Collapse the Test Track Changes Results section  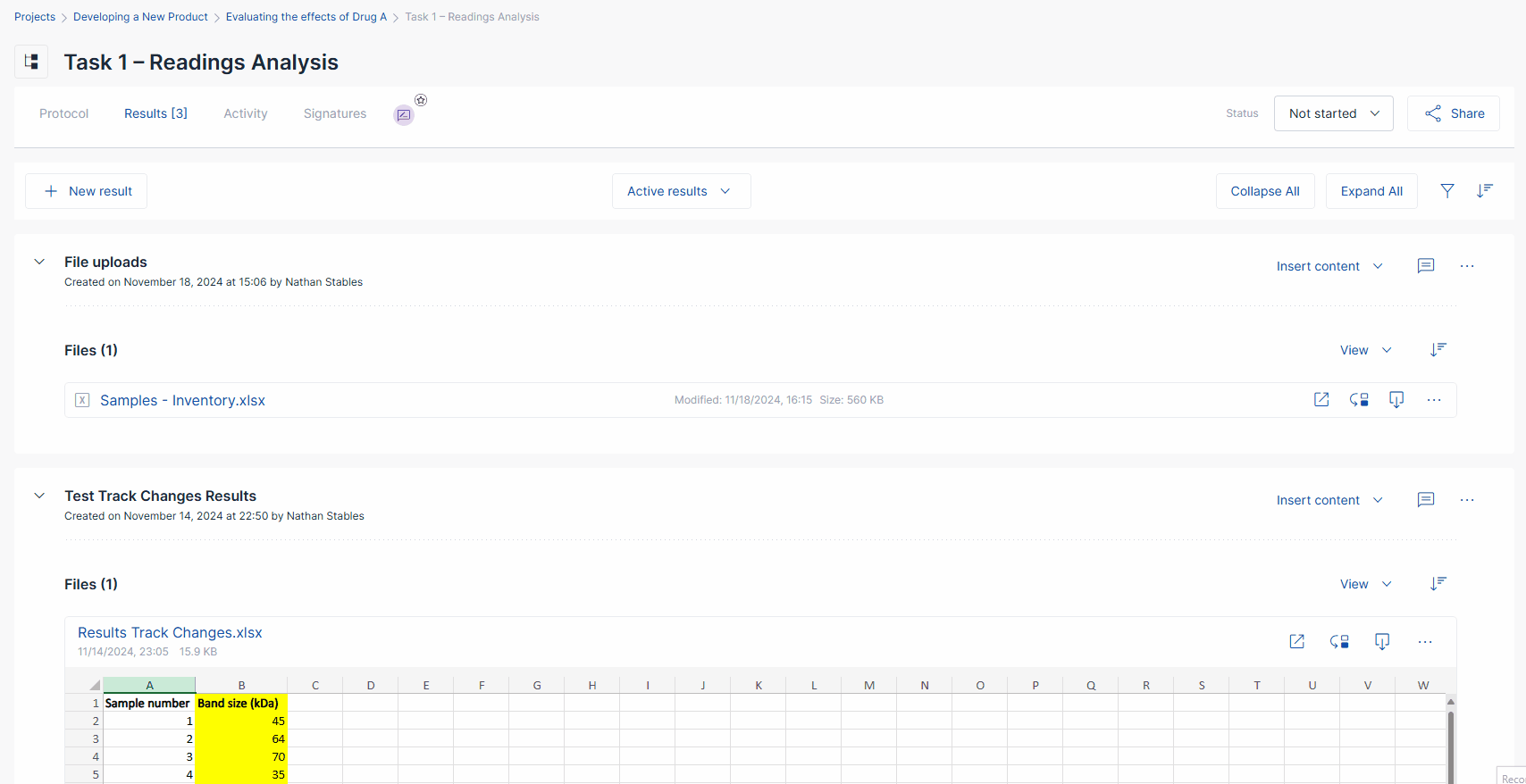point(39,496)
